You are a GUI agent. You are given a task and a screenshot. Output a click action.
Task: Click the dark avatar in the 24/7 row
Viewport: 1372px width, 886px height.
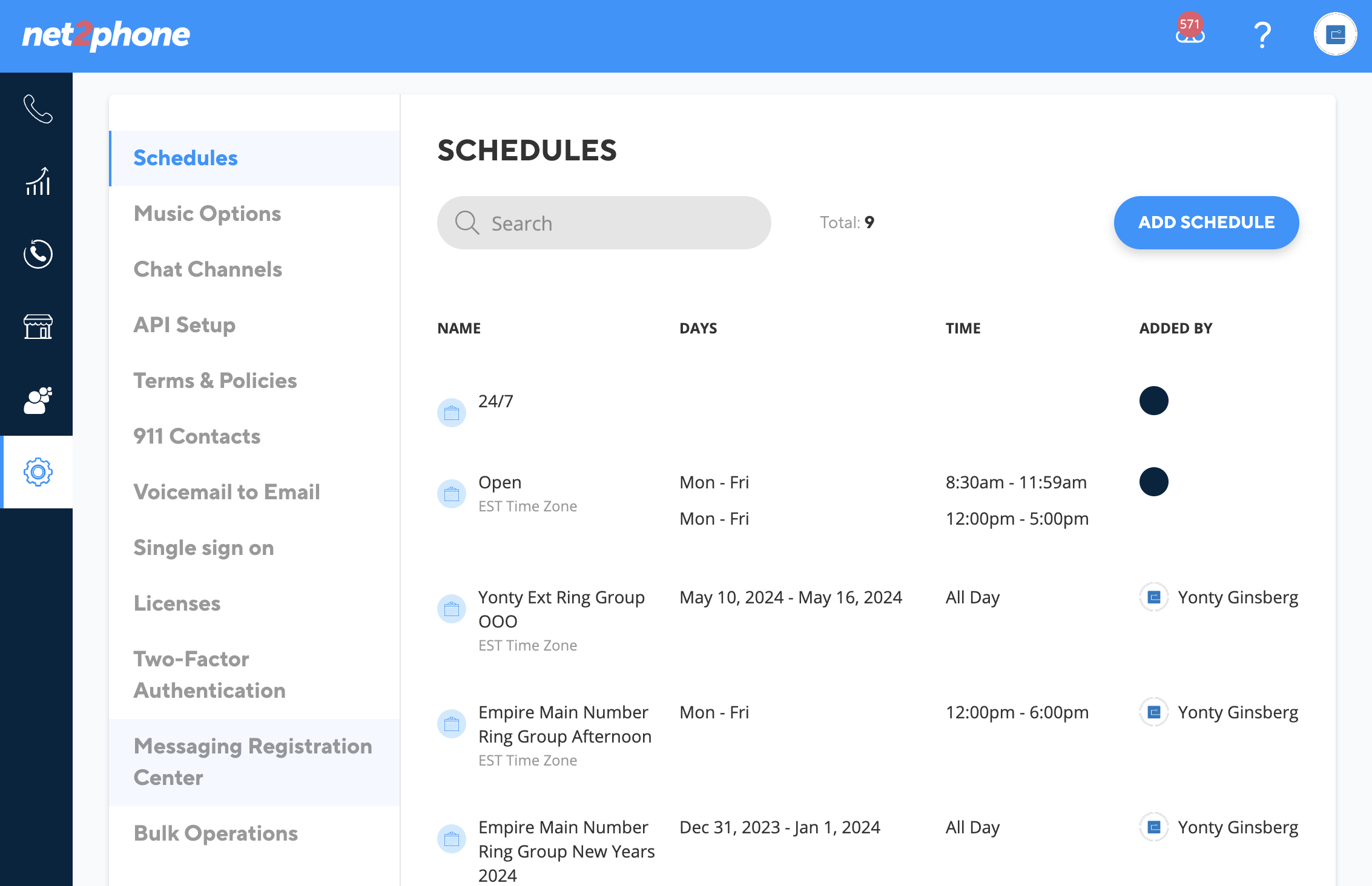(x=1153, y=401)
